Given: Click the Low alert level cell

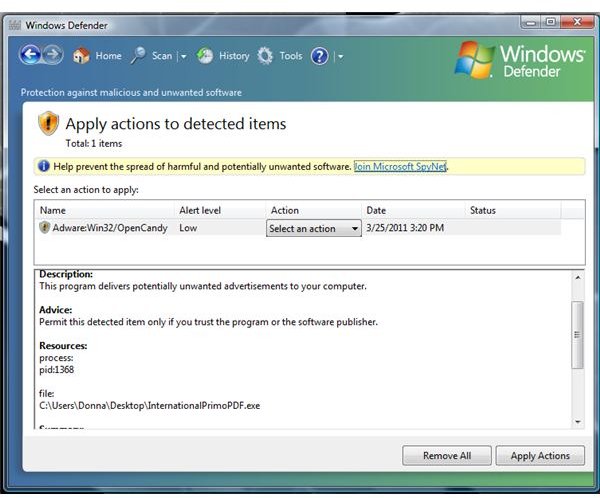Looking at the screenshot, I should pyautogui.click(x=188, y=228).
